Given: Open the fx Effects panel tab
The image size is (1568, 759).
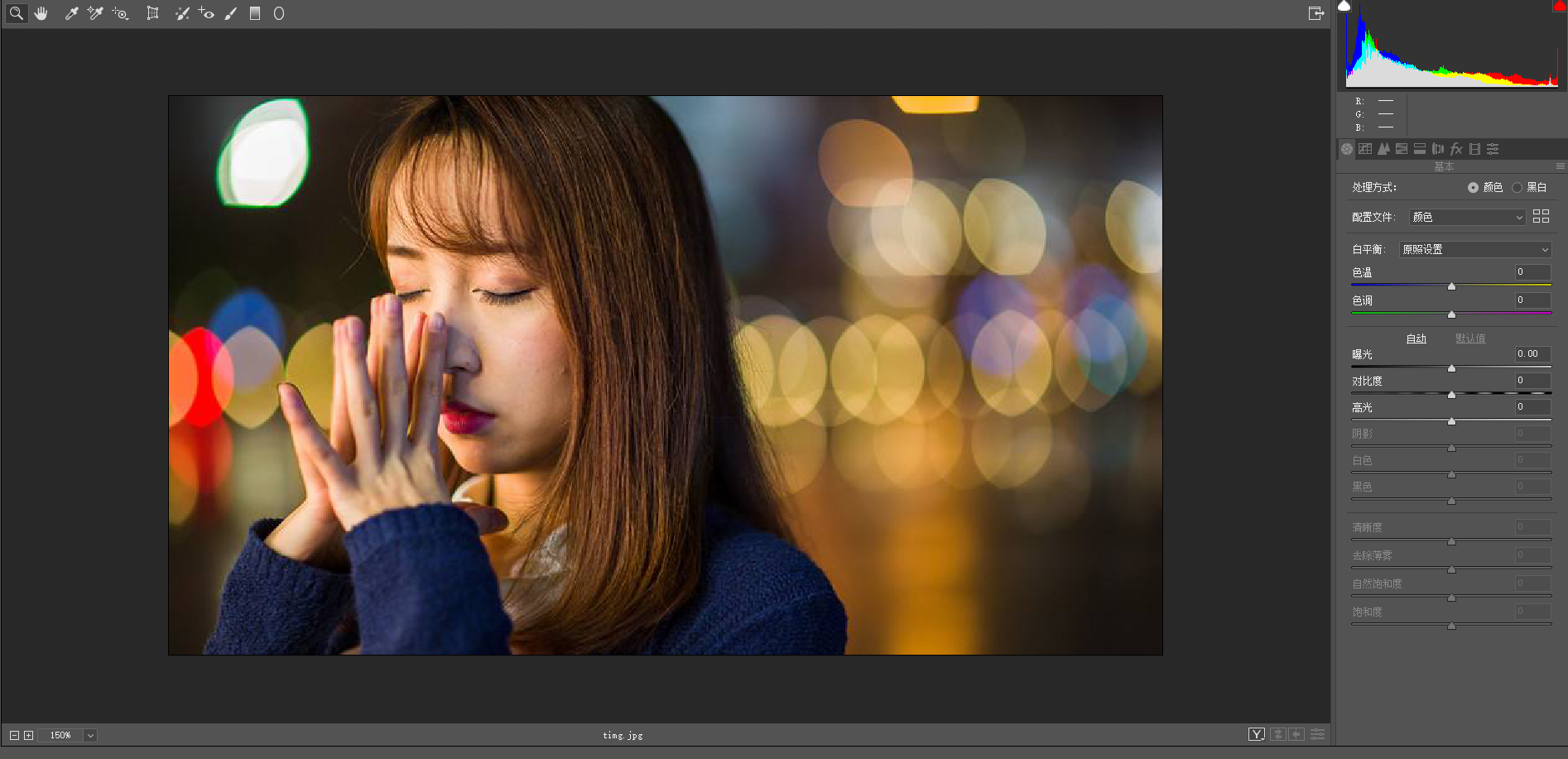Looking at the screenshot, I should pyautogui.click(x=1456, y=149).
